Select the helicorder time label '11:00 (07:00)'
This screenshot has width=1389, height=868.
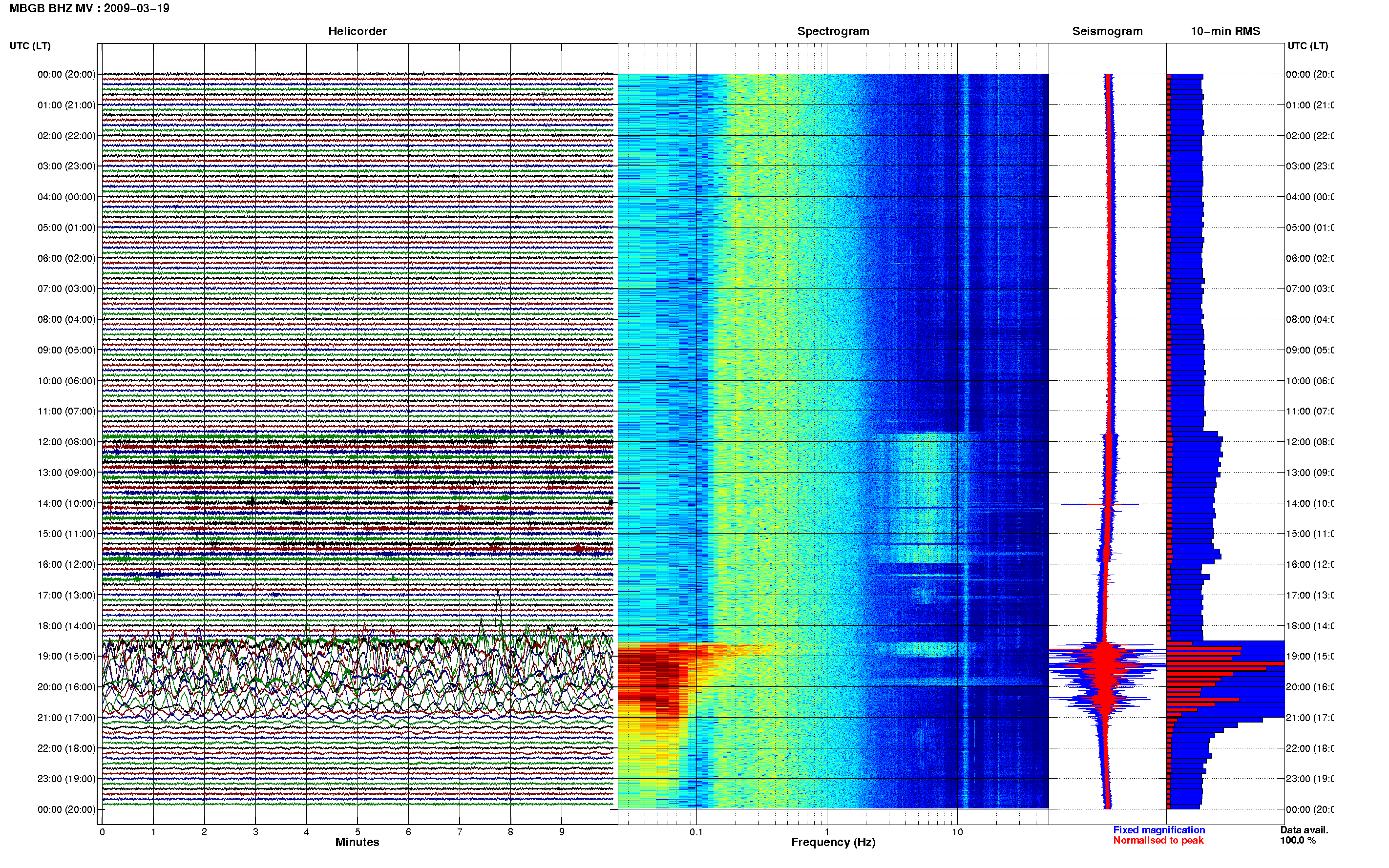[x=66, y=411]
